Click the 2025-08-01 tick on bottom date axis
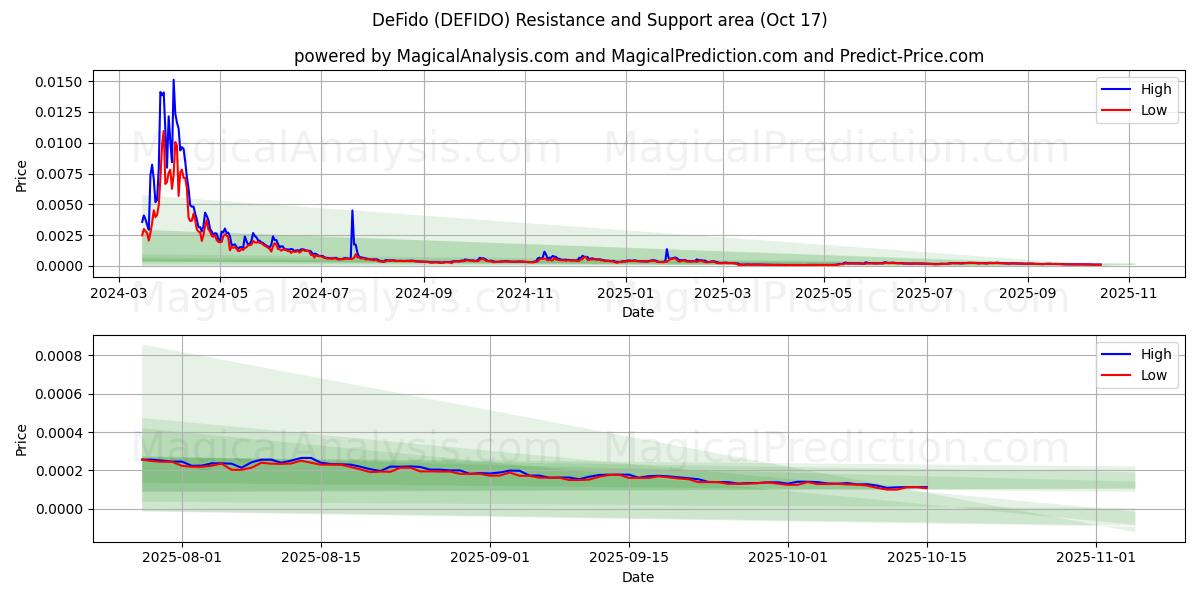 point(182,559)
